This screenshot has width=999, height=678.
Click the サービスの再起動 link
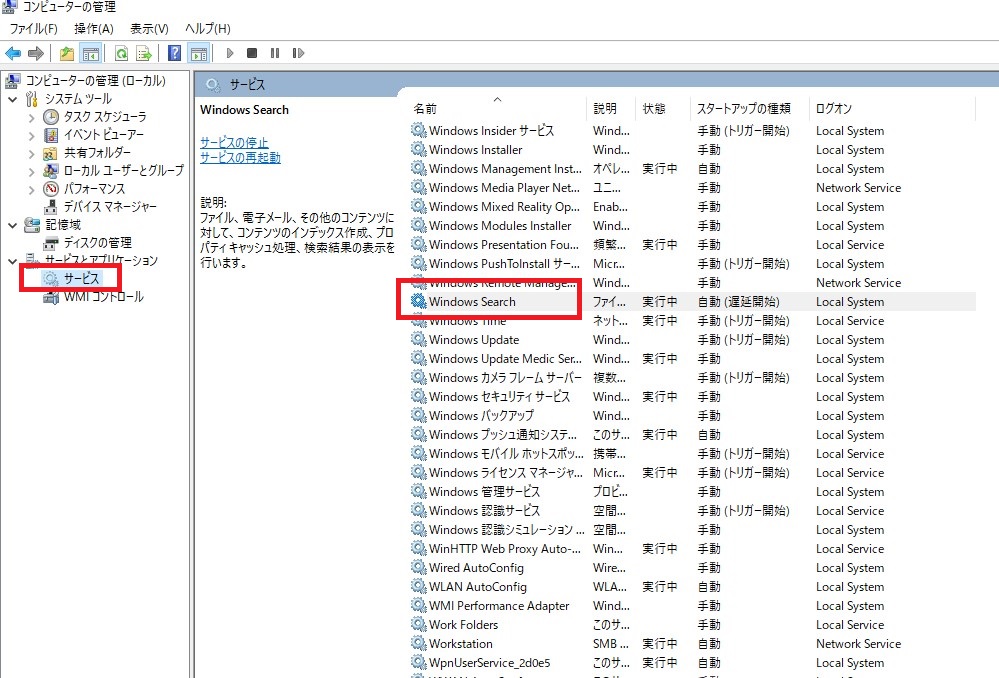click(240, 157)
